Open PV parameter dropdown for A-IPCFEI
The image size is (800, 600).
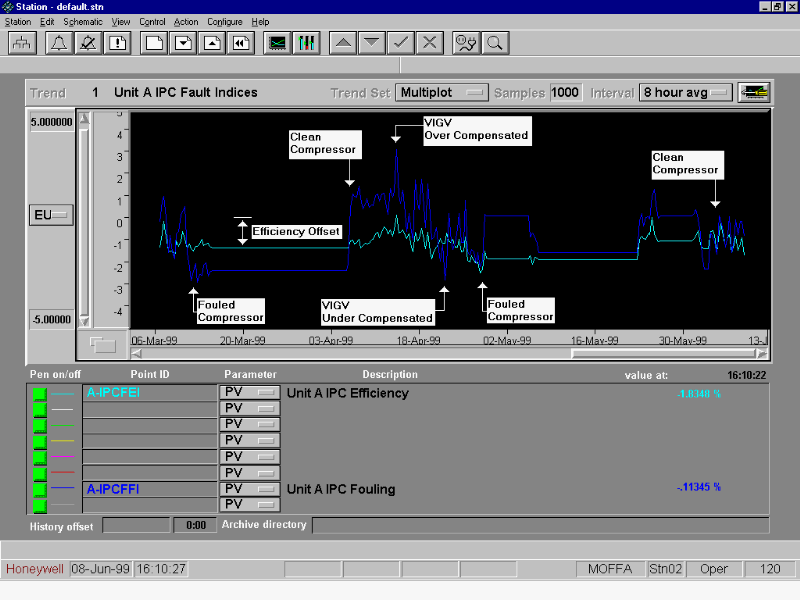click(248, 393)
